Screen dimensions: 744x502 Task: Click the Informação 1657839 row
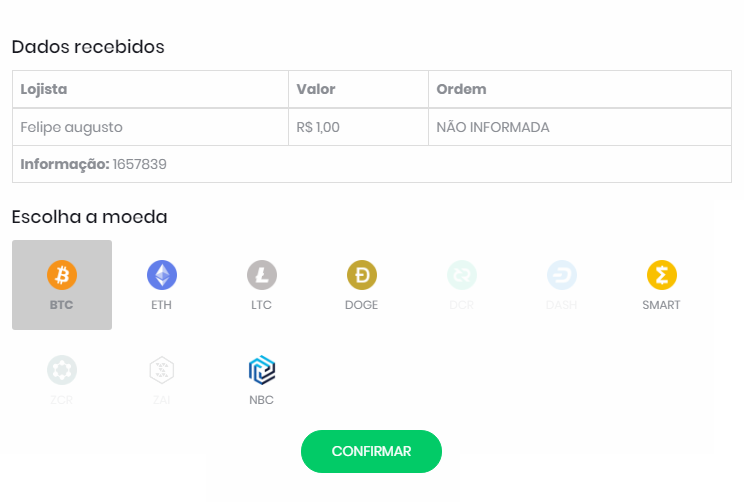pyautogui.click(x=372, y=164)
